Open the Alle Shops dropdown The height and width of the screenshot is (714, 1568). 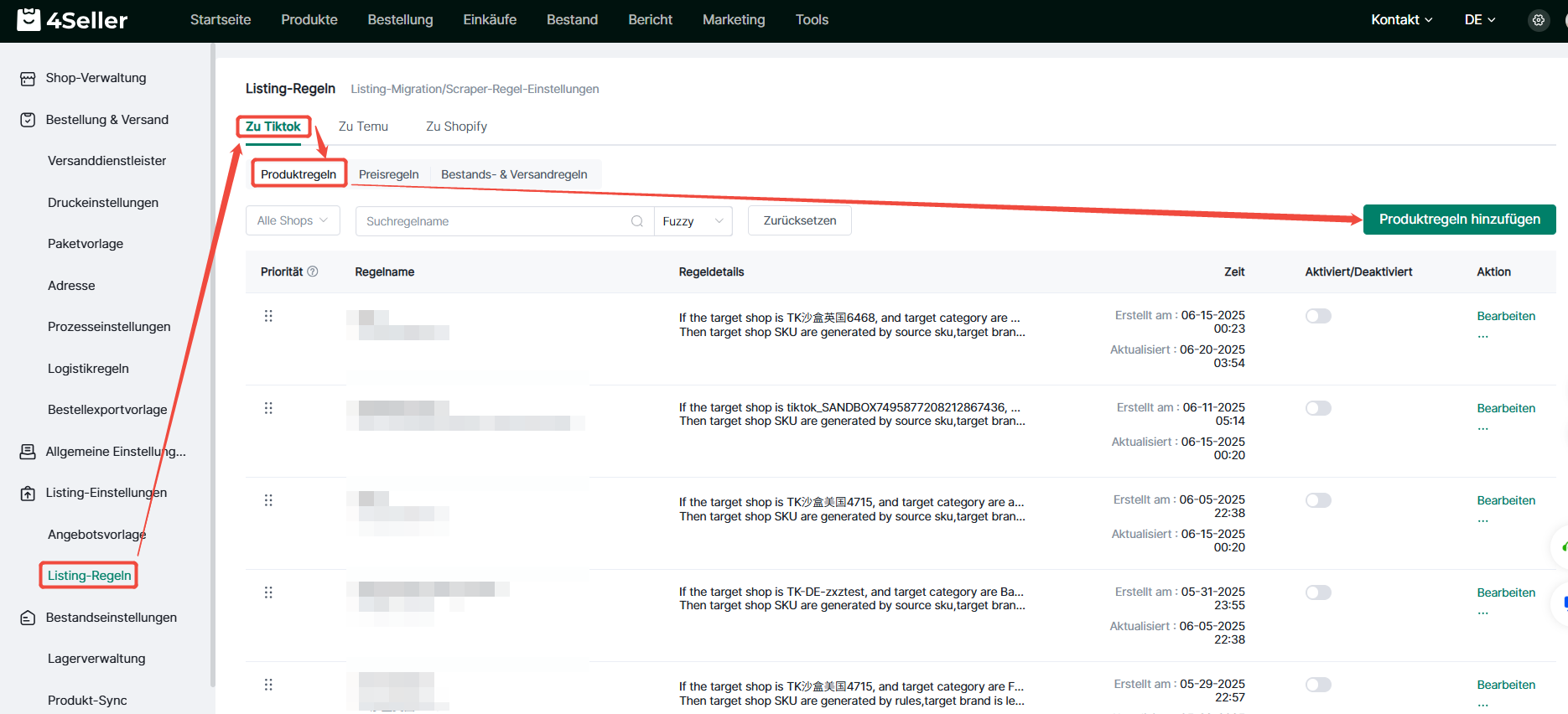293,220
